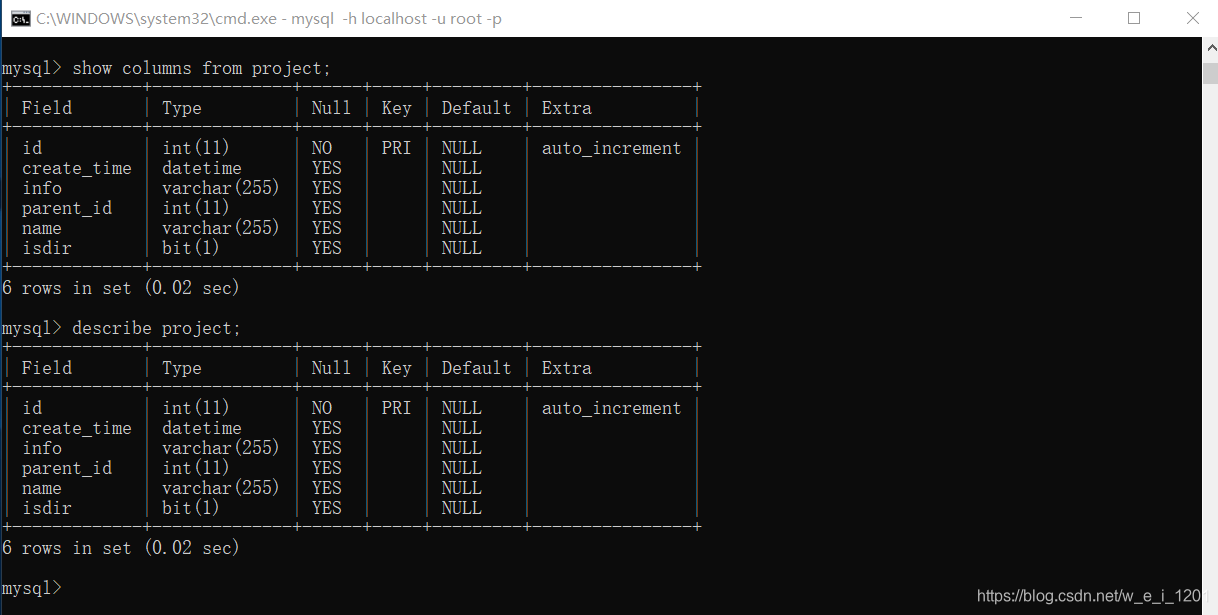Maximize the cmd.exe window
1218x615 pixels.
click(x=1134, y=18)
